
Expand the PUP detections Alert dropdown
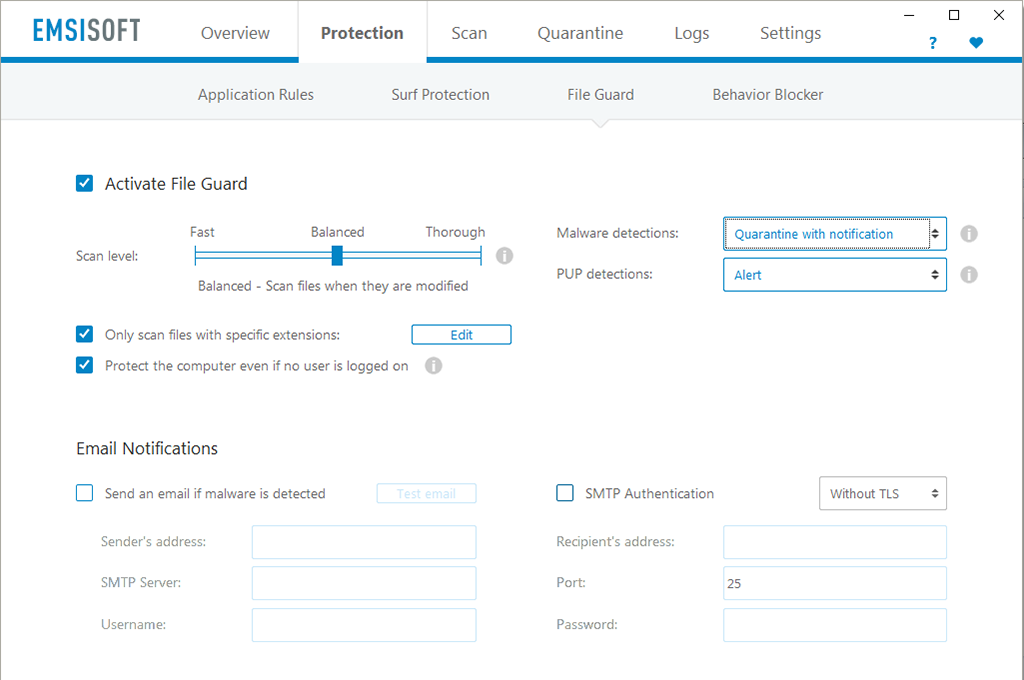(x=834, y=275)
